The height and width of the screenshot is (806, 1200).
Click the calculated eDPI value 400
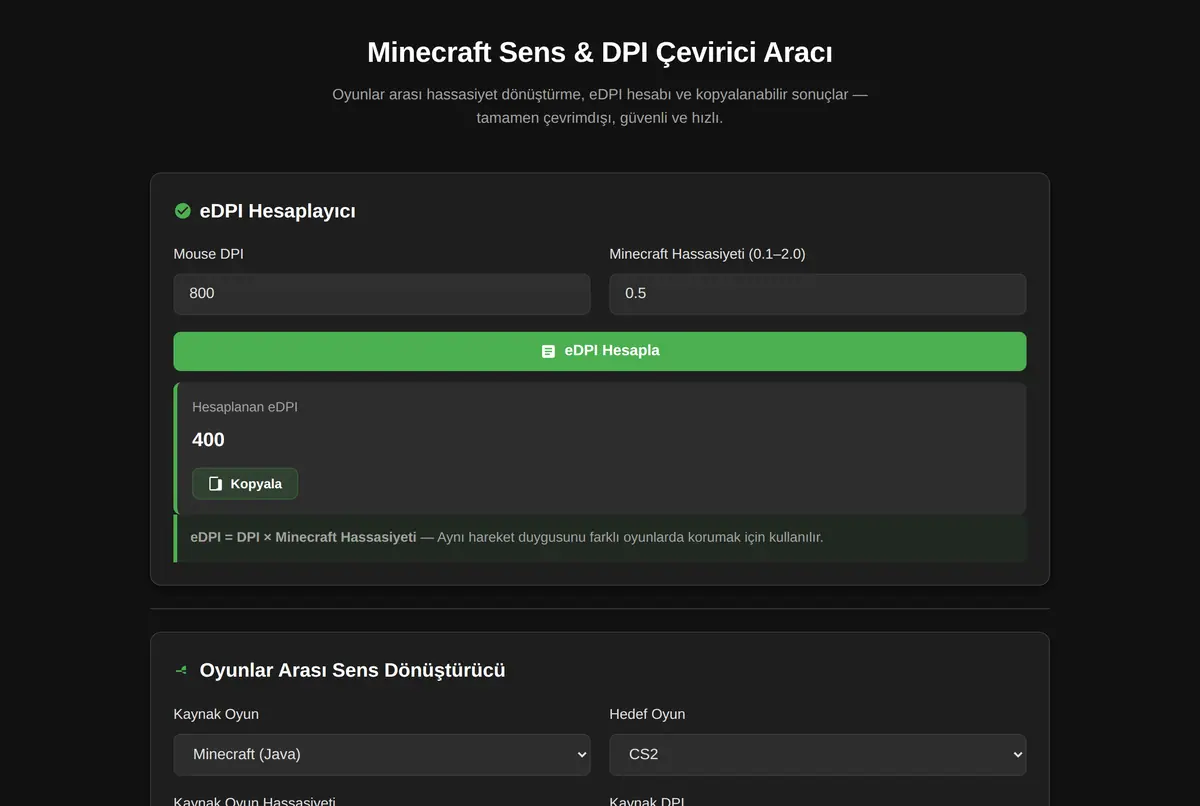pyautogui.click(x=208, y=440)
